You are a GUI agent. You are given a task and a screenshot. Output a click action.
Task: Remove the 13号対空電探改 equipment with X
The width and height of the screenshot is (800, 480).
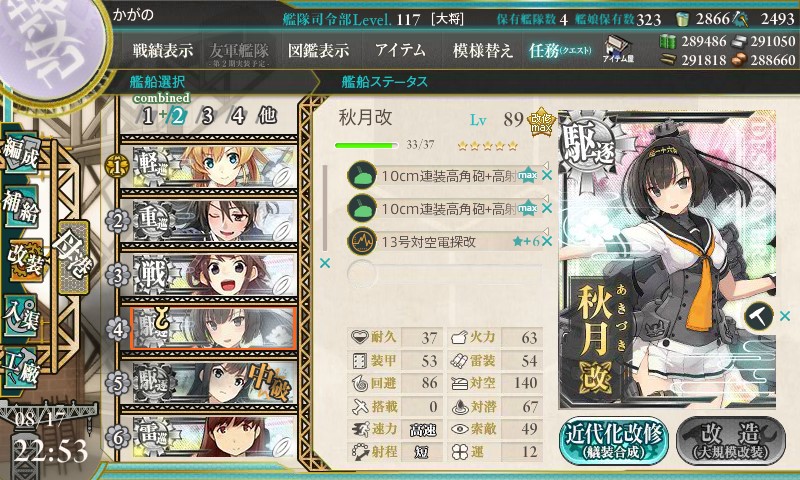tap(547, 241)
